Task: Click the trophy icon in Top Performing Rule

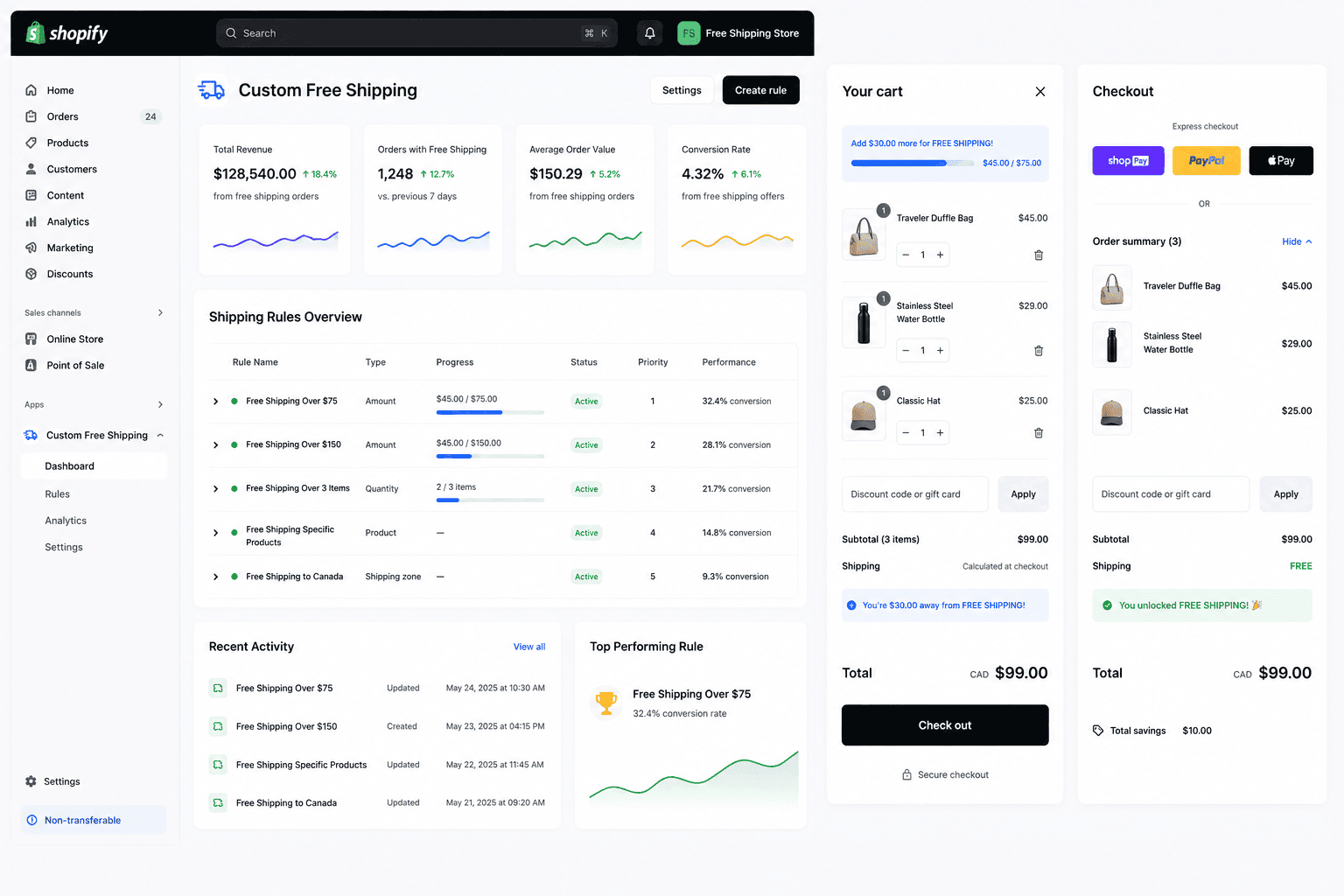Action: click(605, 702)
